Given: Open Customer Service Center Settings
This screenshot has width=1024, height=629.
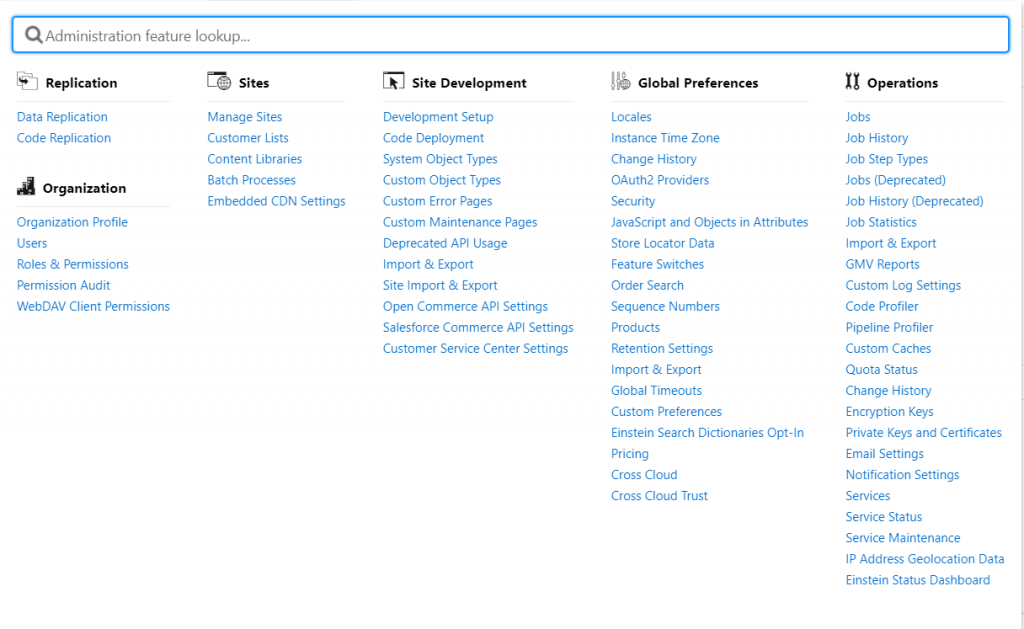Looking at the screenshot, I should pos(475,348).
